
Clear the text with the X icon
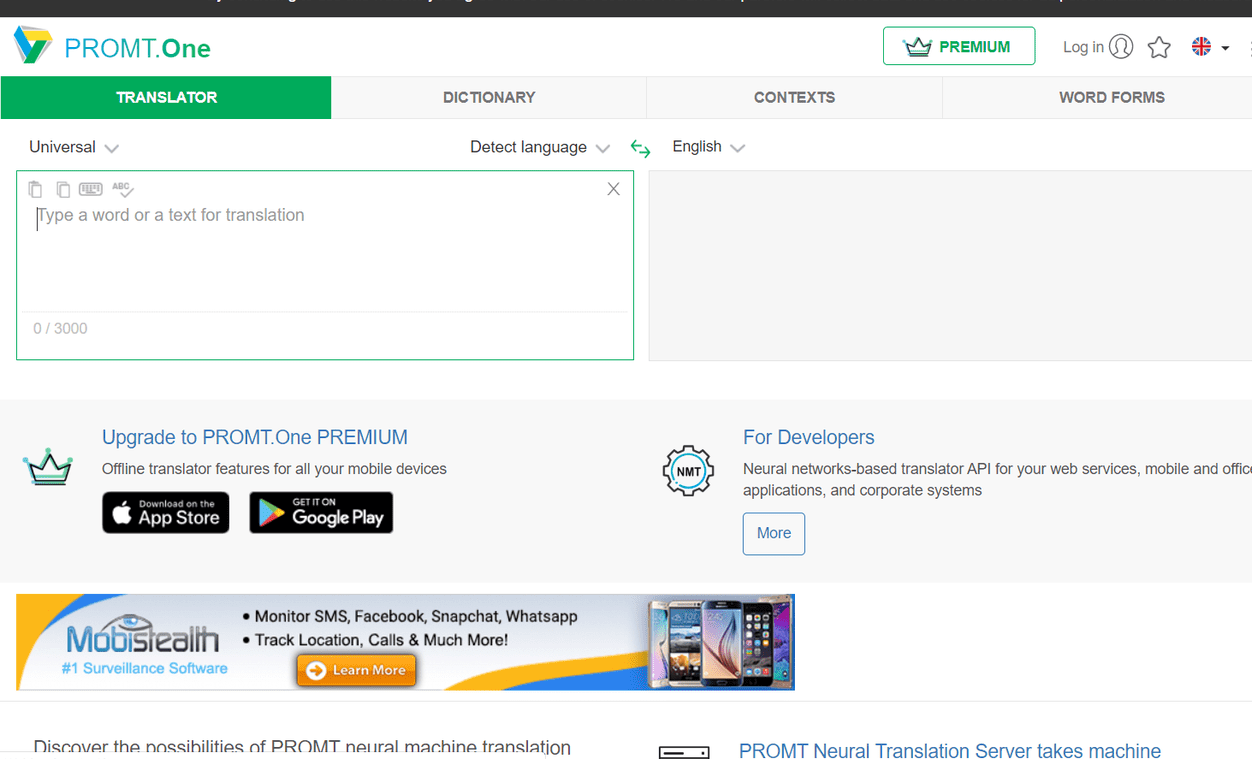(614, 189)
